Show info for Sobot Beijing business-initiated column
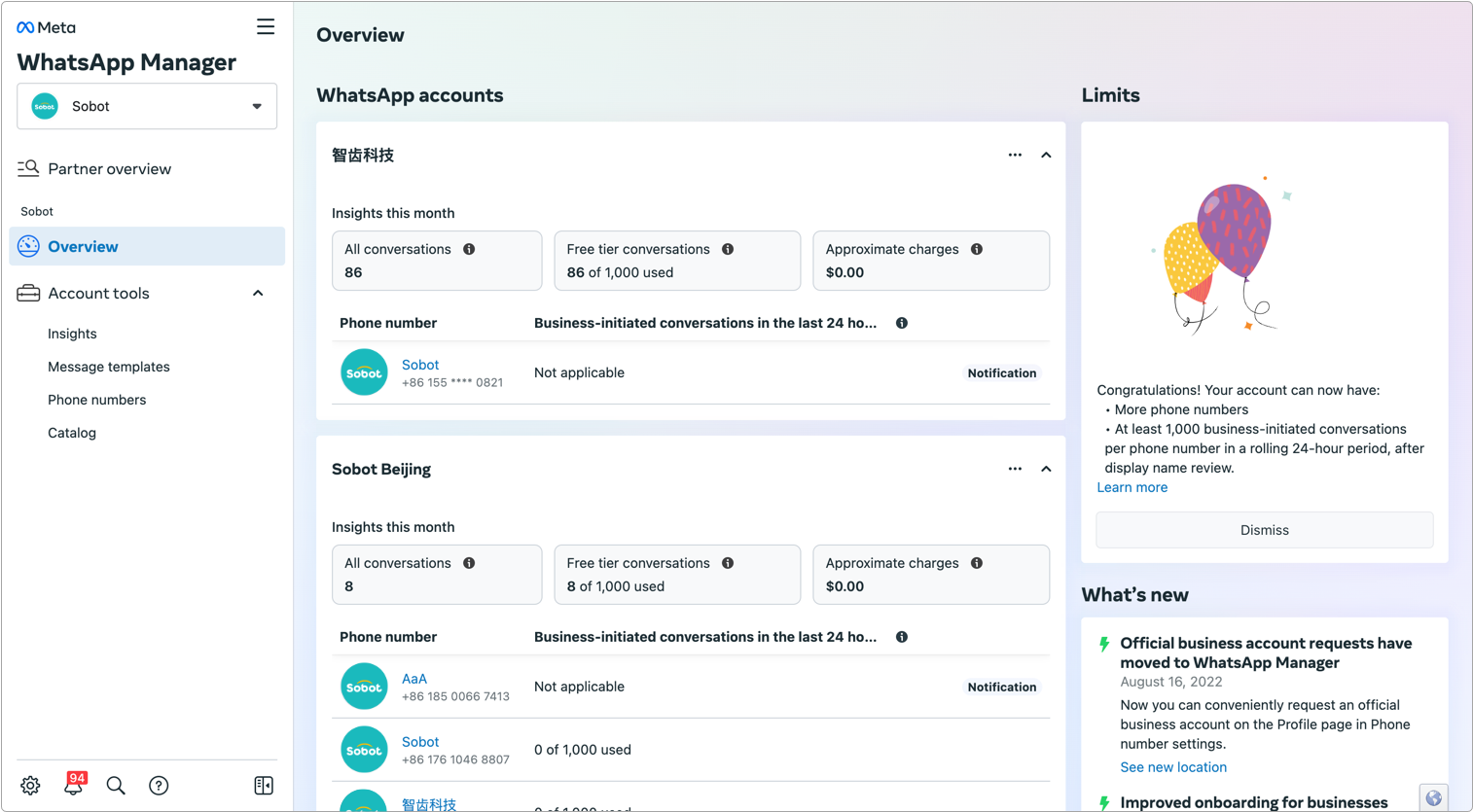 coord(902,637)
